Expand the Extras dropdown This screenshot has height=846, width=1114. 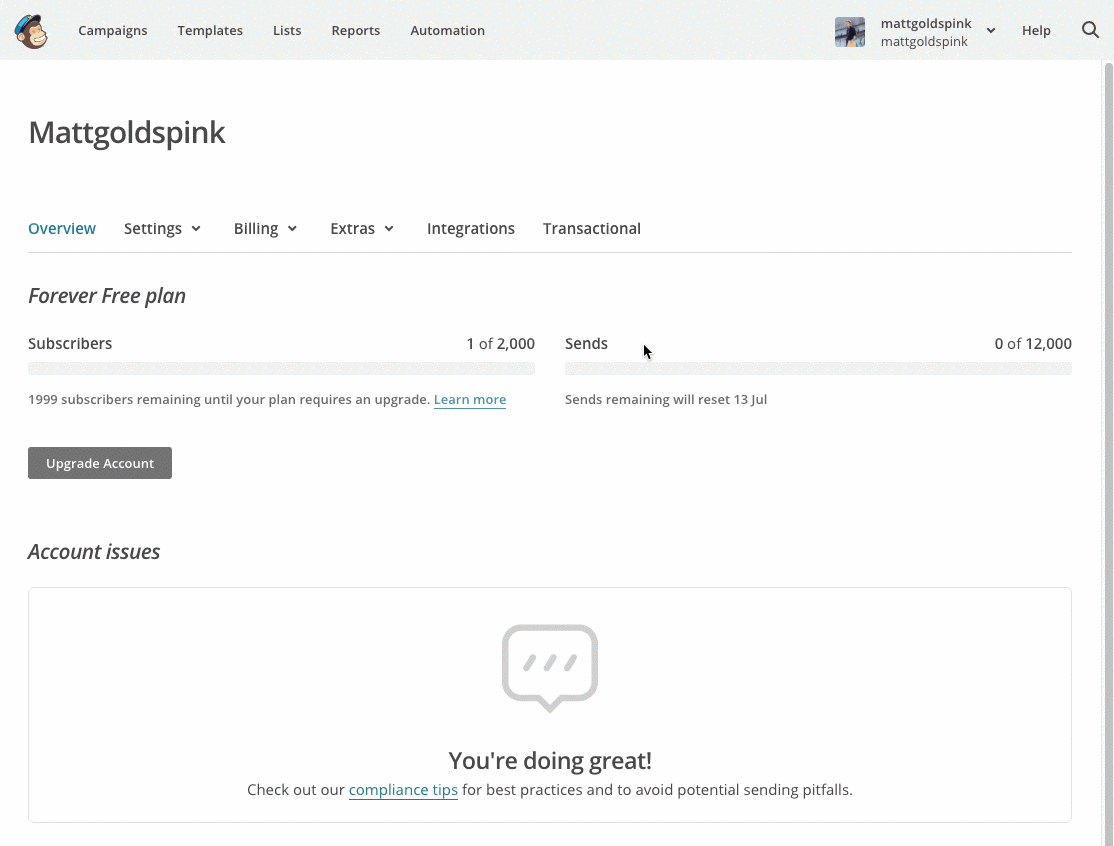pyautogui.click(x=362, y=228)
